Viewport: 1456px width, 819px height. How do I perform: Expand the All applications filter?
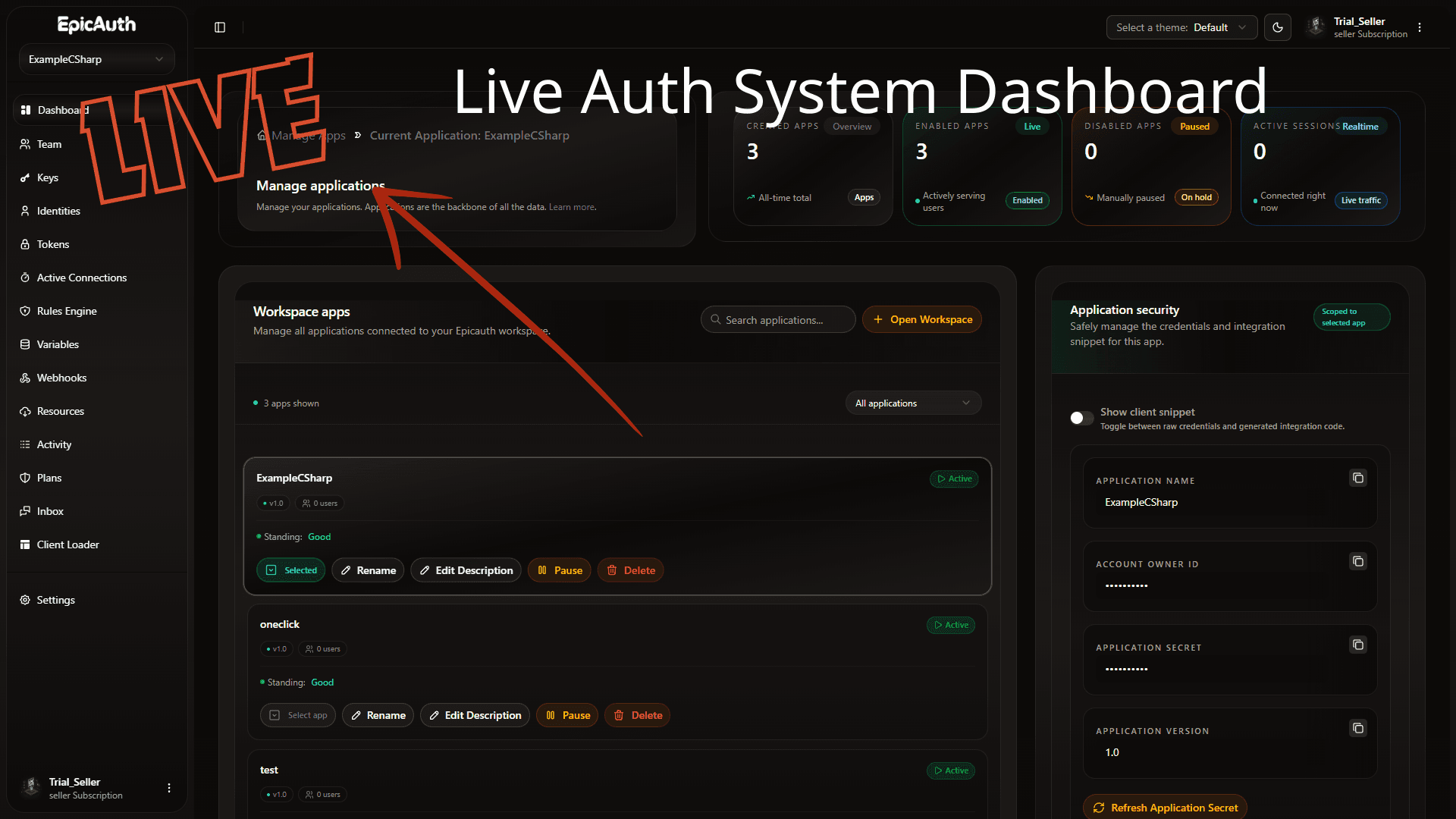point(912,403)
